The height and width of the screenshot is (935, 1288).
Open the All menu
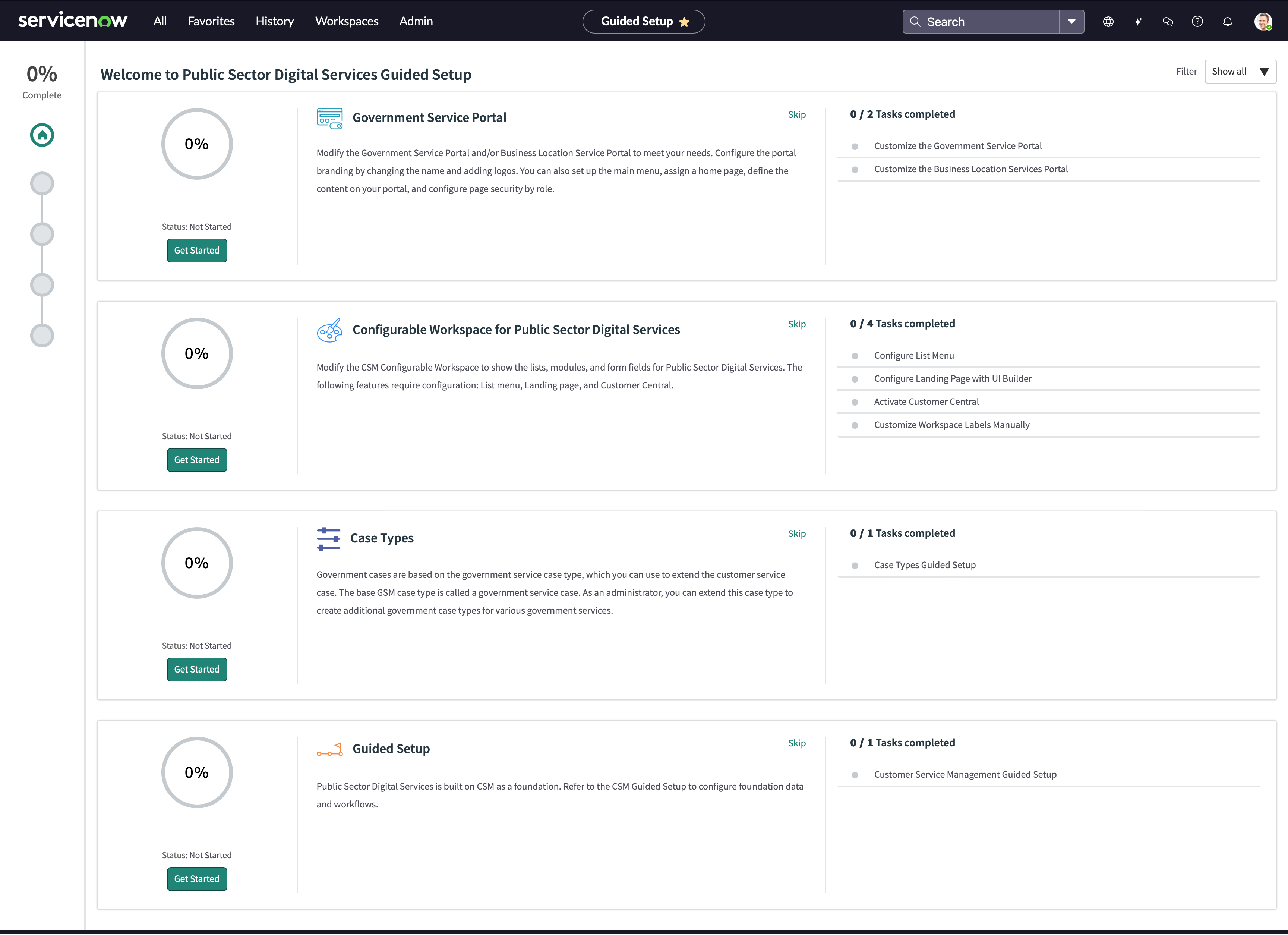coord(160,21)
